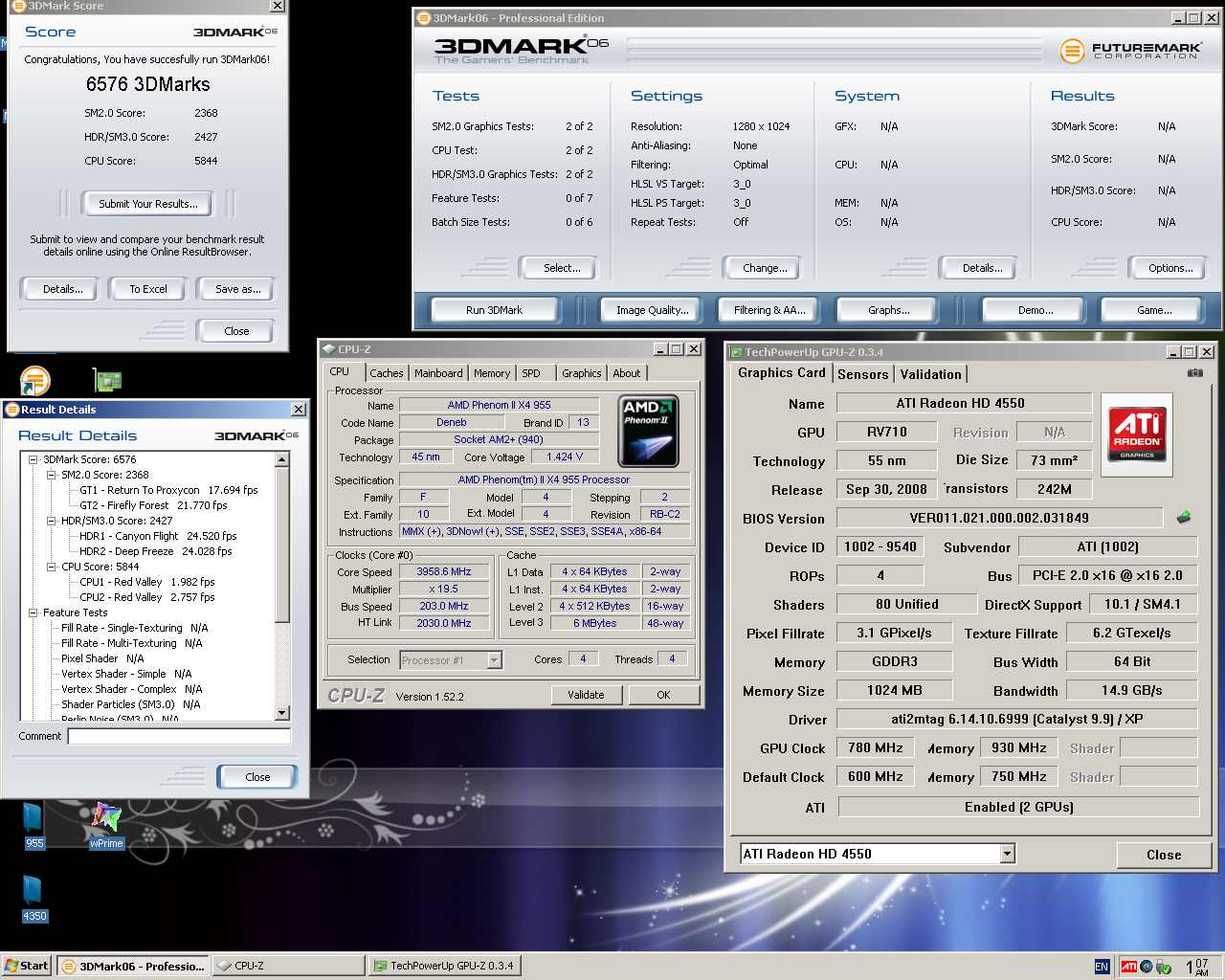
Task: Collapse the Feature Tests tree node
Action: point(33,612)
